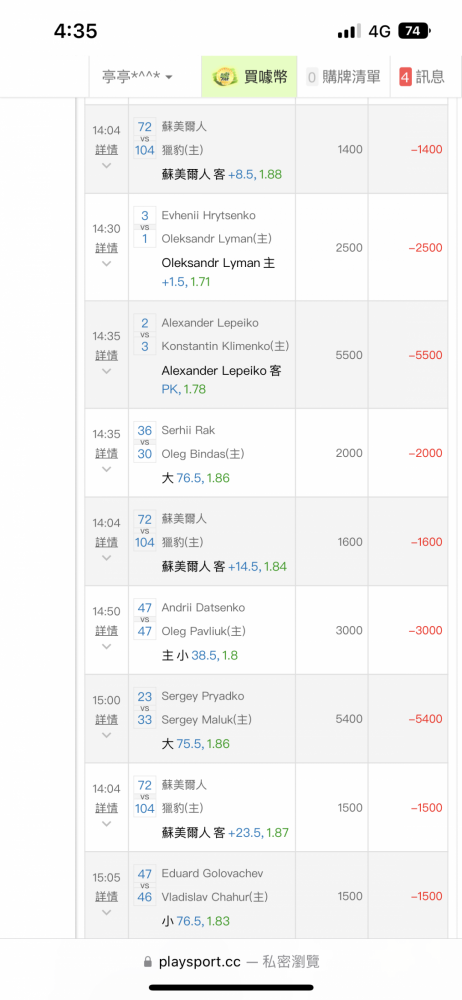Viewport: 462px width, 1000px height.
Task: Select the 大 75.5, 1.86 bet line
Action: coord(195,744)
